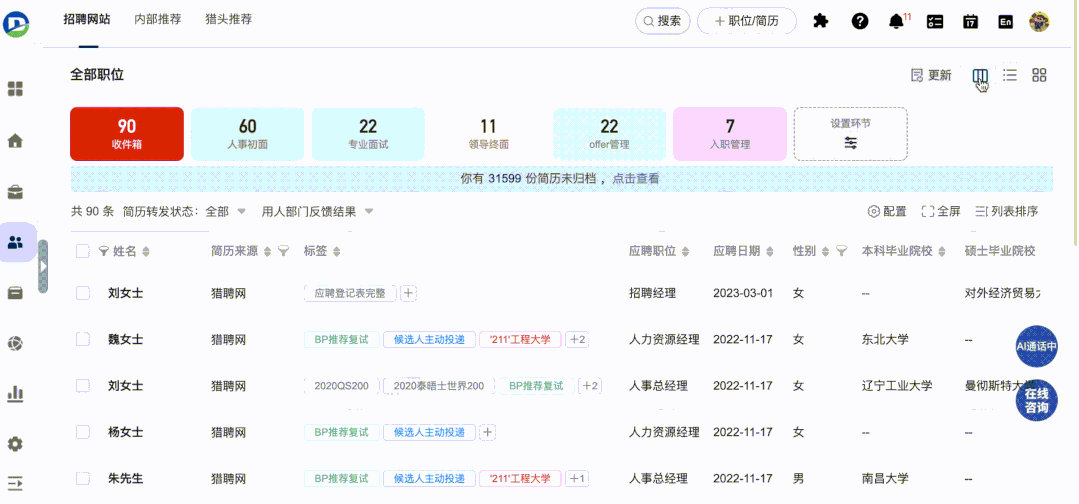
Task: Check the 刘女士 人事总经理 row checkbox
Action: pos(83,386)
